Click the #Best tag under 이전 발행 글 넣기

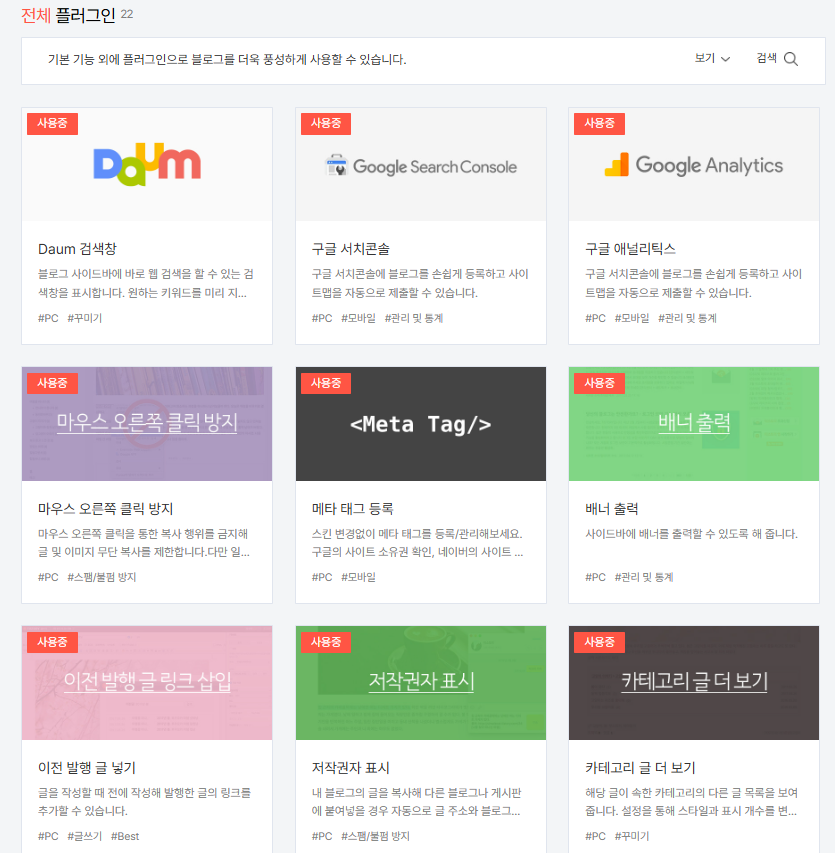coord(125,836)
